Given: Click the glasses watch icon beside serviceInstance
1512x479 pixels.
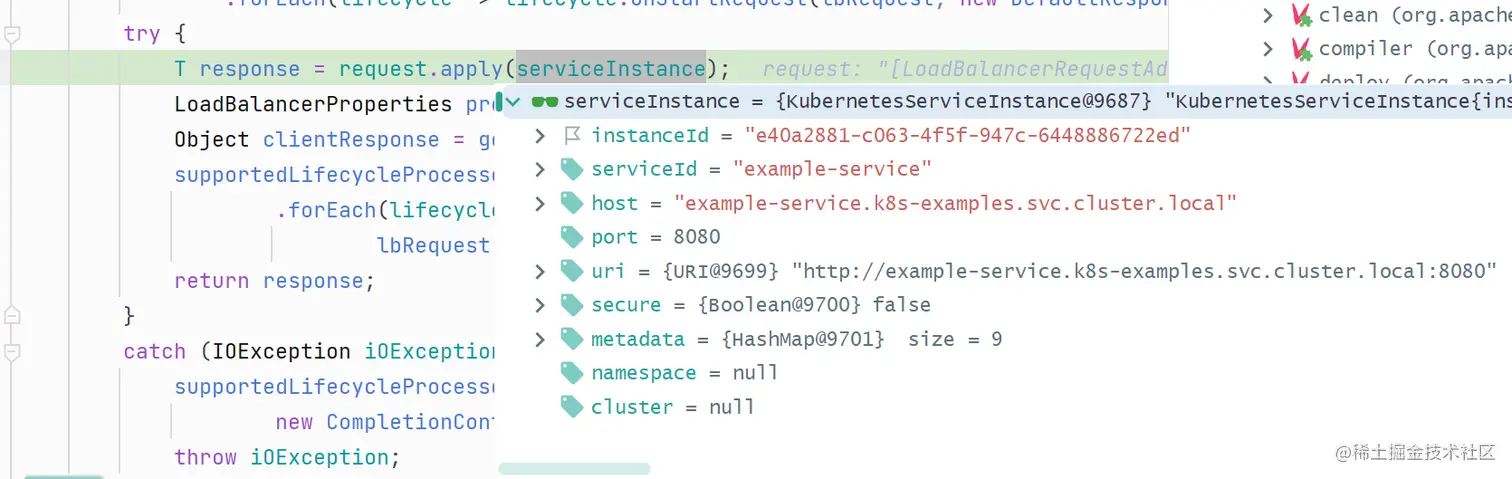Looking at the screenshot, I should 545,102.
